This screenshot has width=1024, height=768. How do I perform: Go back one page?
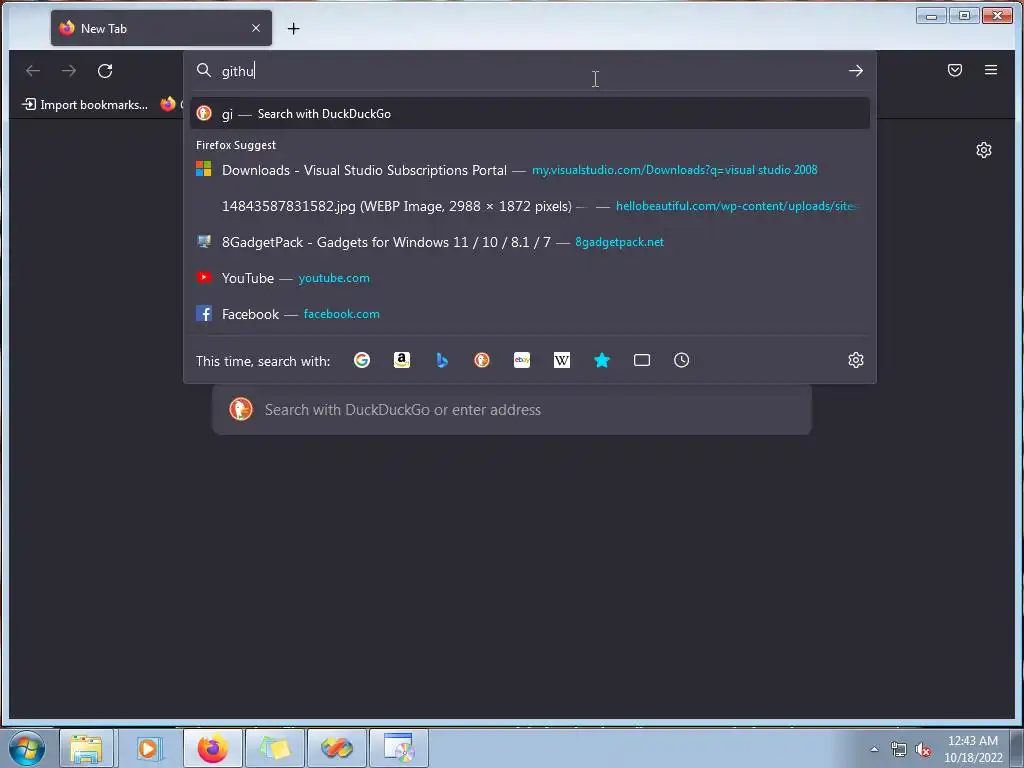tap(33, 71)
